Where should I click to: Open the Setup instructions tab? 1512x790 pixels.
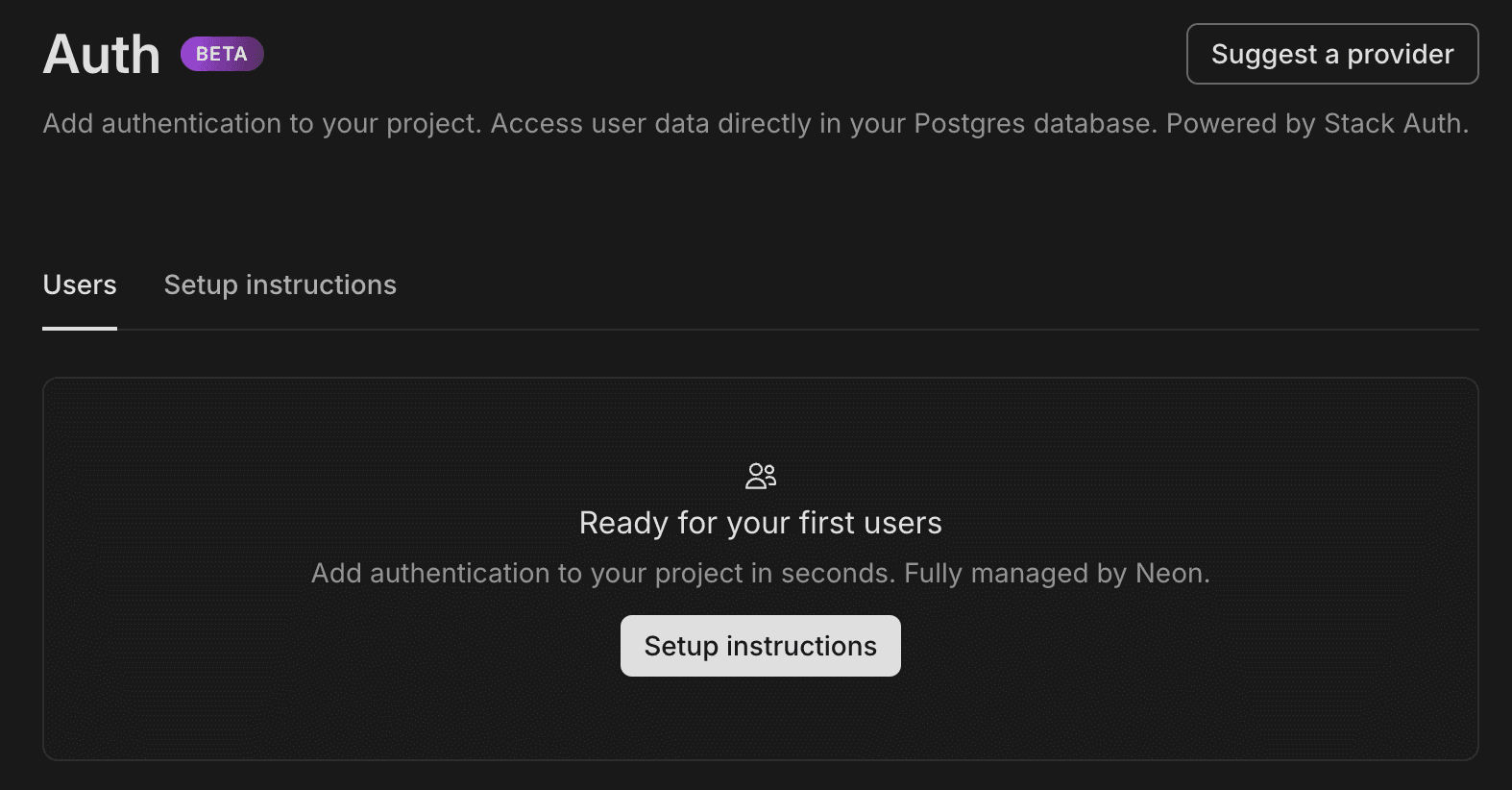280,284
